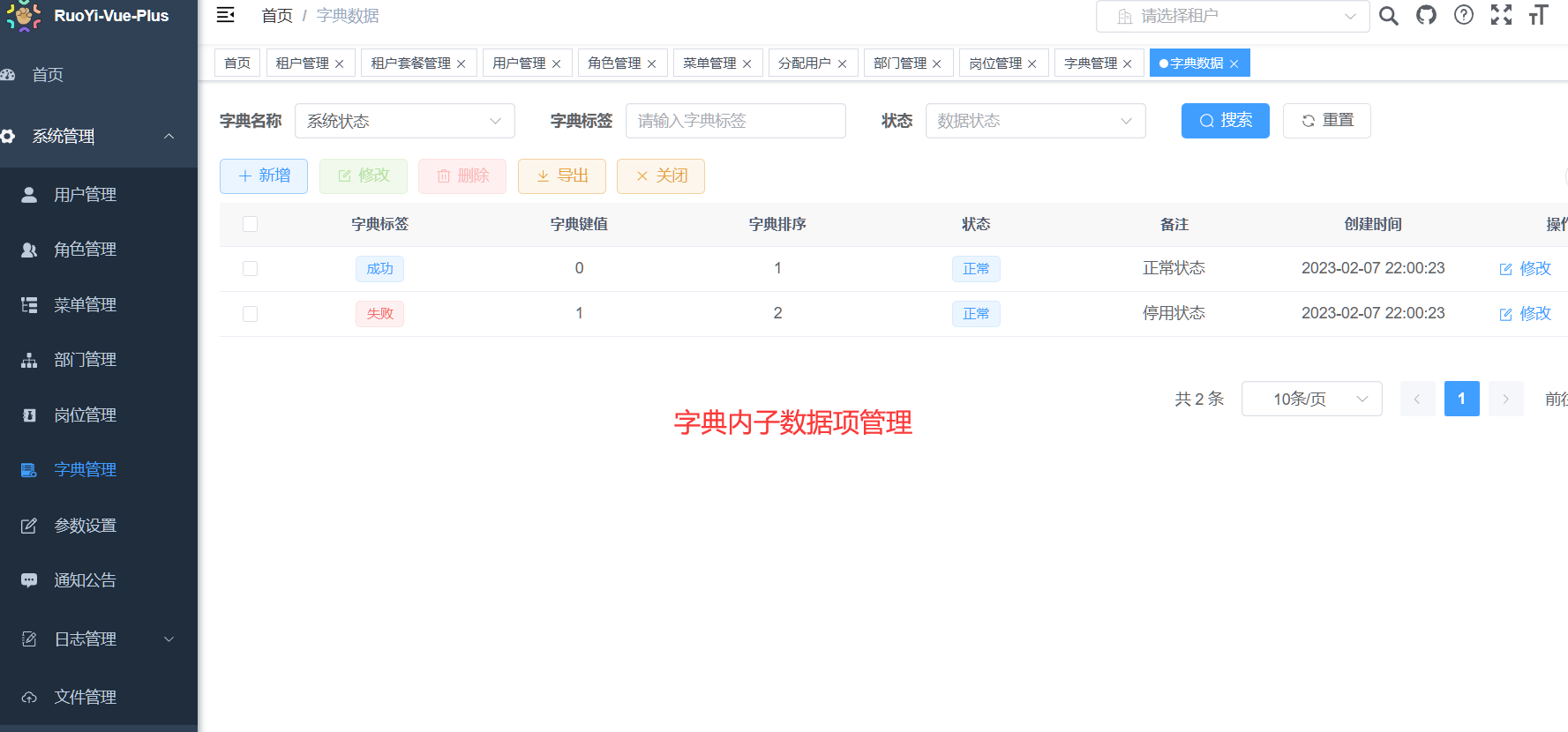Check the 失败 row checkbox
The width and height of the screenshot is (1568, 732).
pyautogui.click(x=251, y=313)
